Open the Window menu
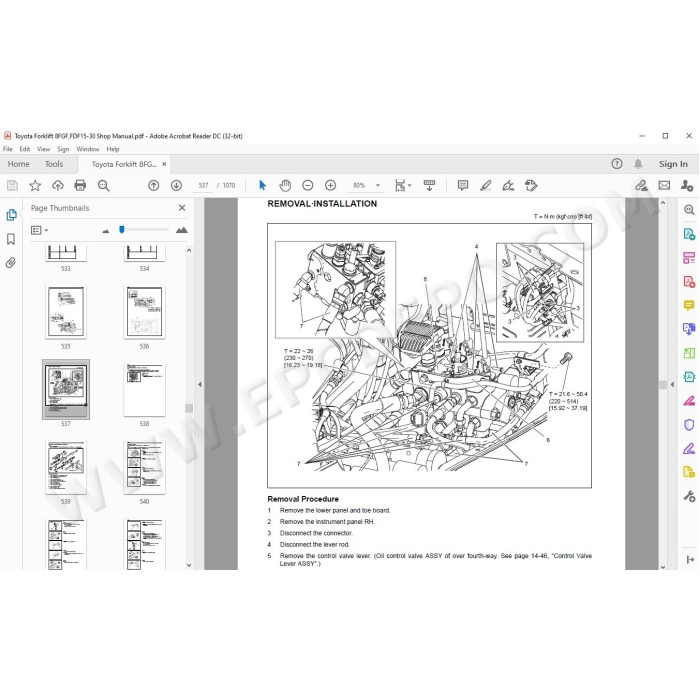The height and width of the screenshot is (700, 700). tap(88, 149)
